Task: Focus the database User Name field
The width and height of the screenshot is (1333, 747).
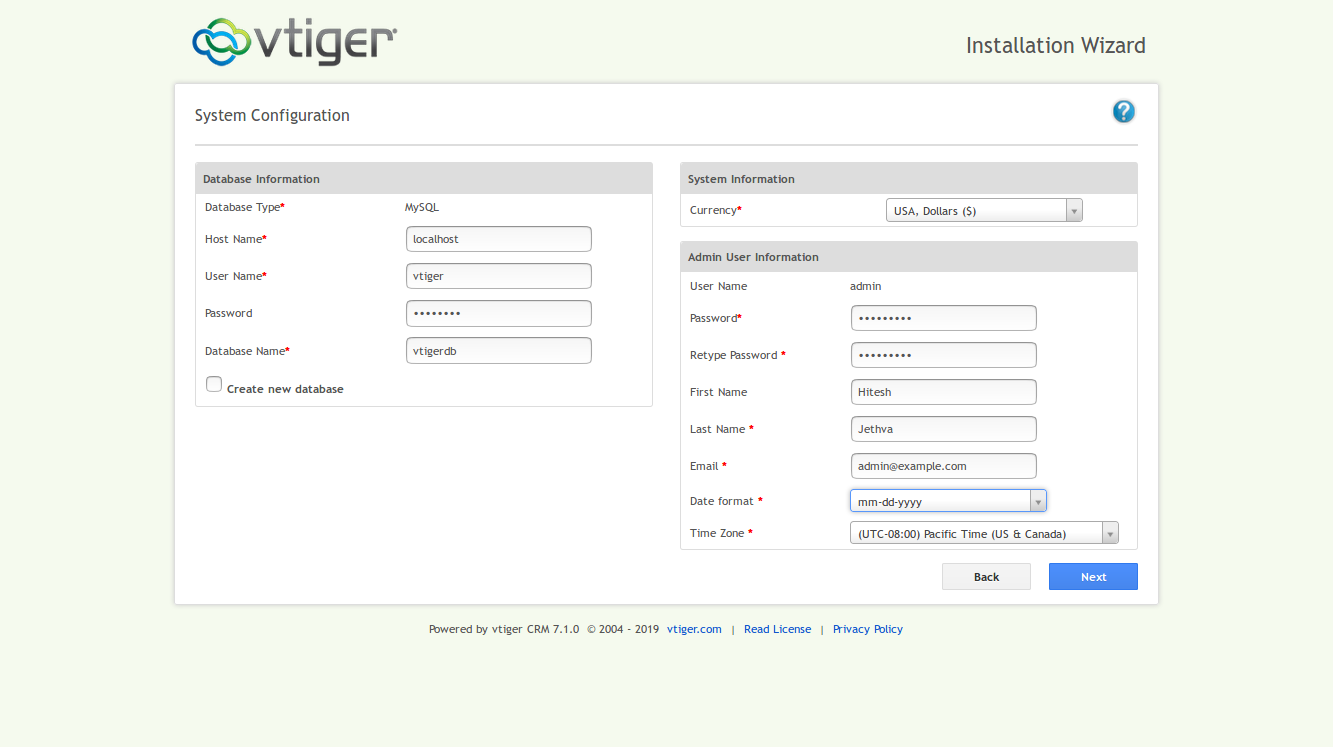Action: tap(499, 276)
